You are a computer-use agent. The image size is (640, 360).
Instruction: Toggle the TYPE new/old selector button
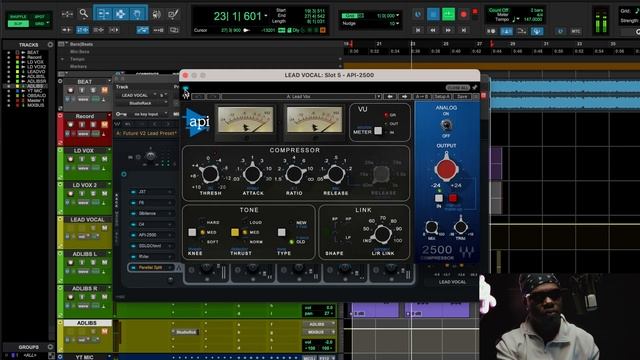click(281, 232)
